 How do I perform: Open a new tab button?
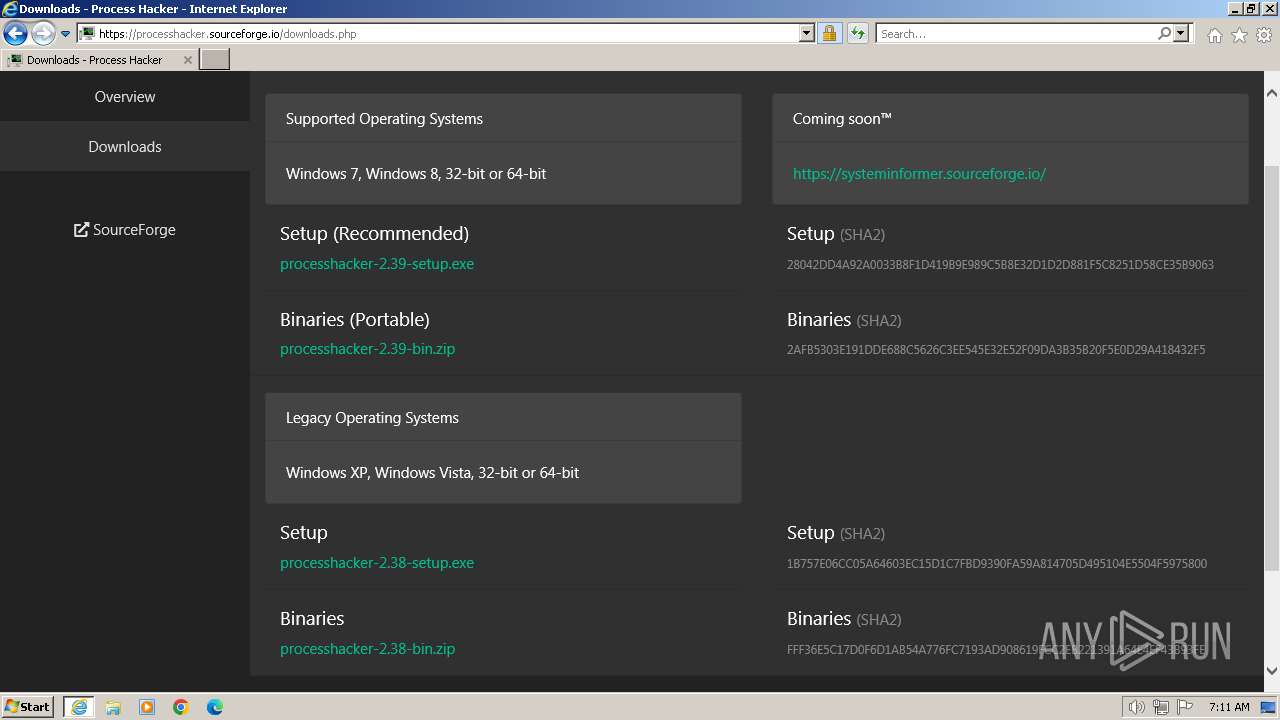(215, 60)
